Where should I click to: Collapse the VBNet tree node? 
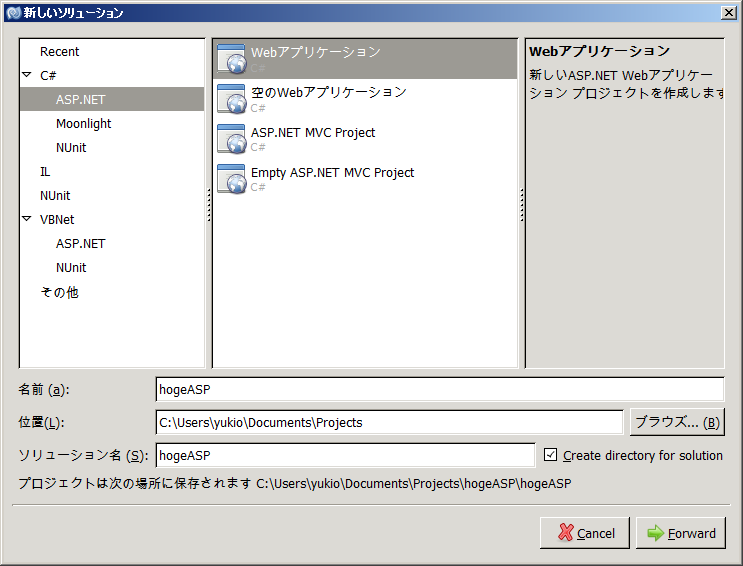point(27,219)
